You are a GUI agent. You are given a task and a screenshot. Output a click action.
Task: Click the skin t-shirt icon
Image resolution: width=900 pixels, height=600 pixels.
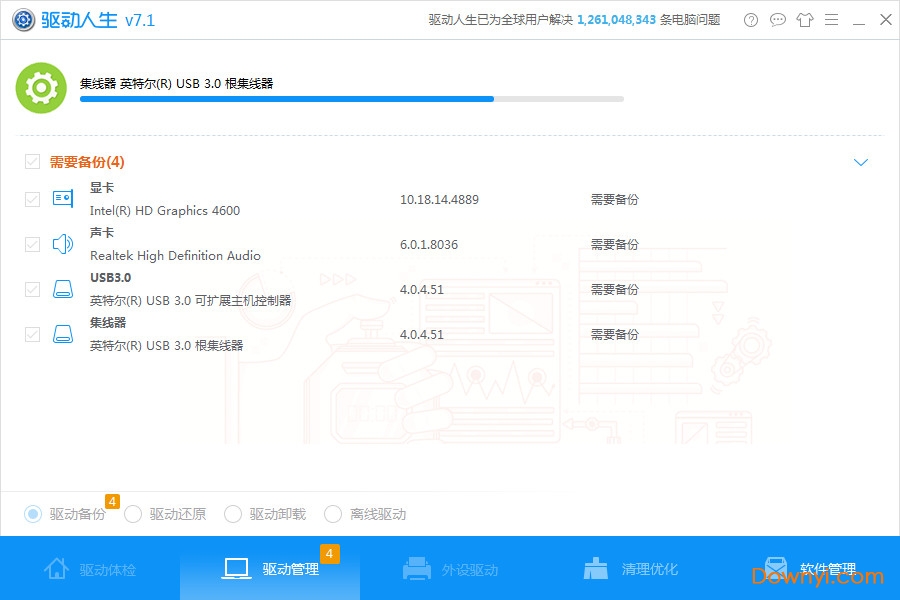(804, 20)
